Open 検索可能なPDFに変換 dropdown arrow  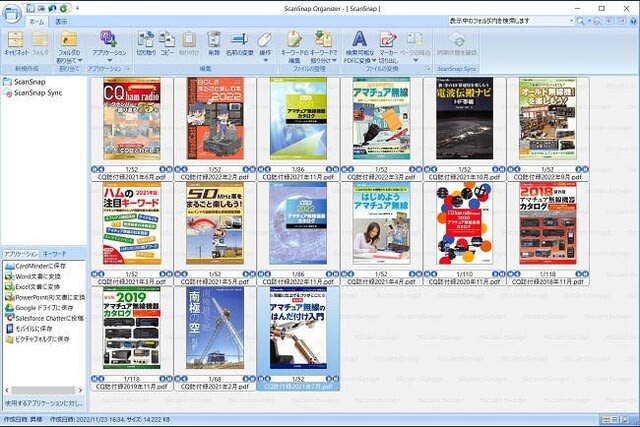tap(374, 60)
